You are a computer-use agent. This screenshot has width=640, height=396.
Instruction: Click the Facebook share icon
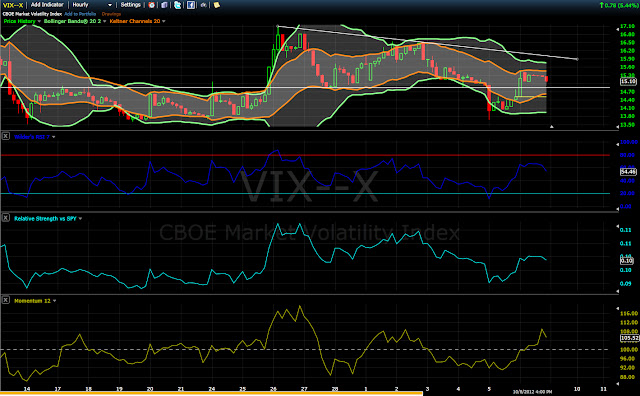[x=191, y=5]
